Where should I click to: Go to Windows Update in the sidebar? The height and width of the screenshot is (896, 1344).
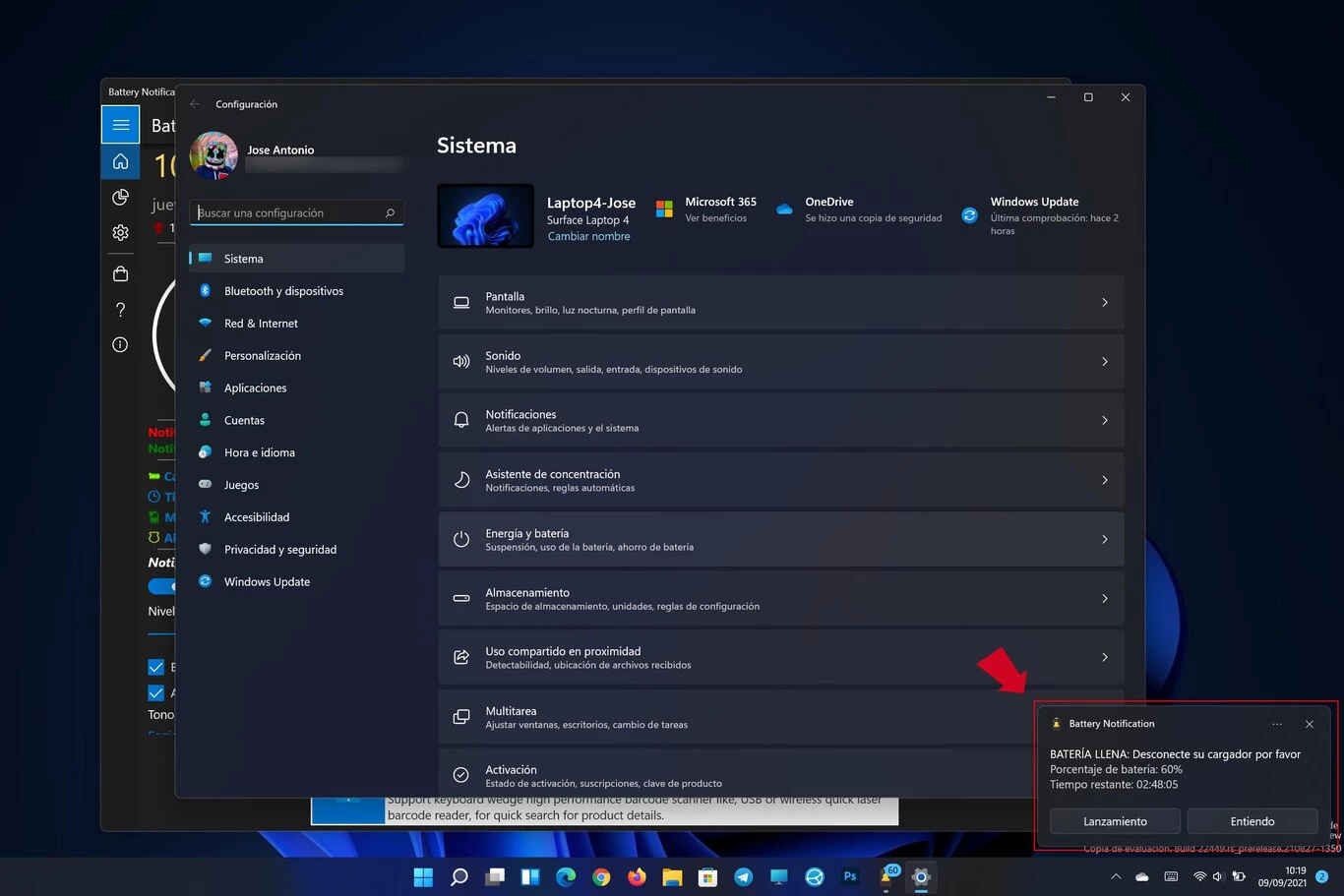267,582
